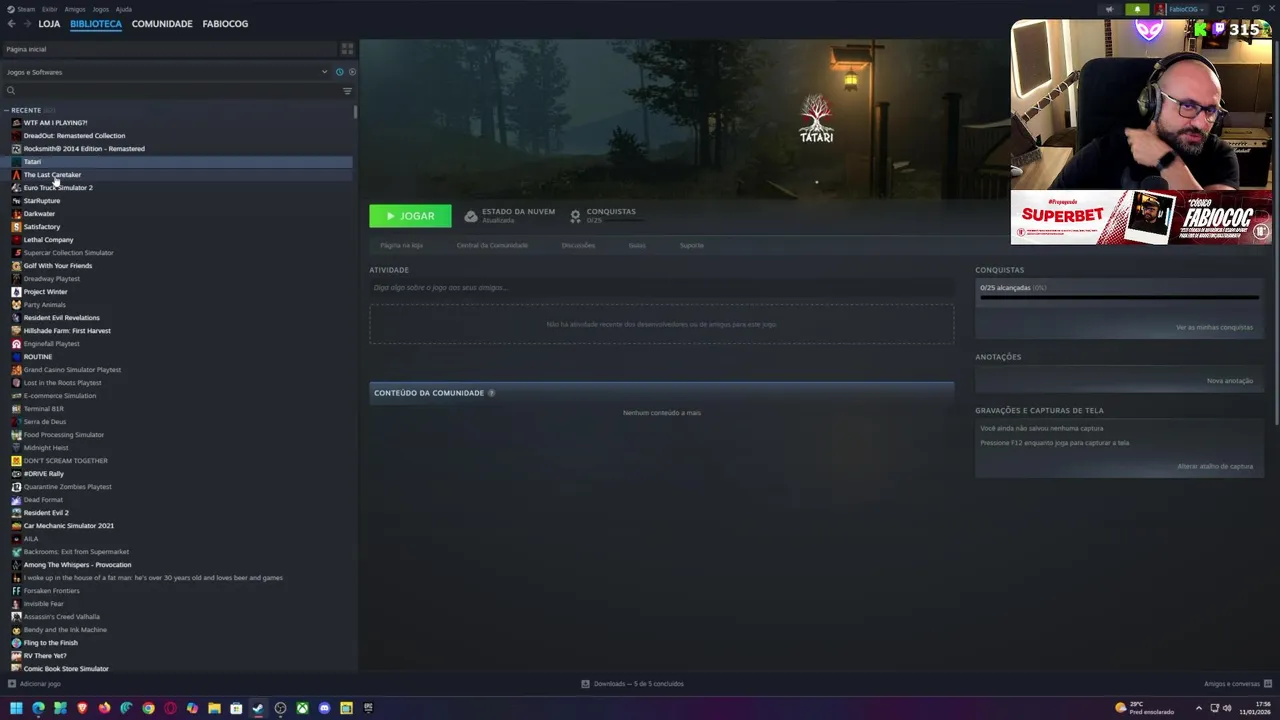
Task: Open the library grid view icon
Action: click(347, 49)
